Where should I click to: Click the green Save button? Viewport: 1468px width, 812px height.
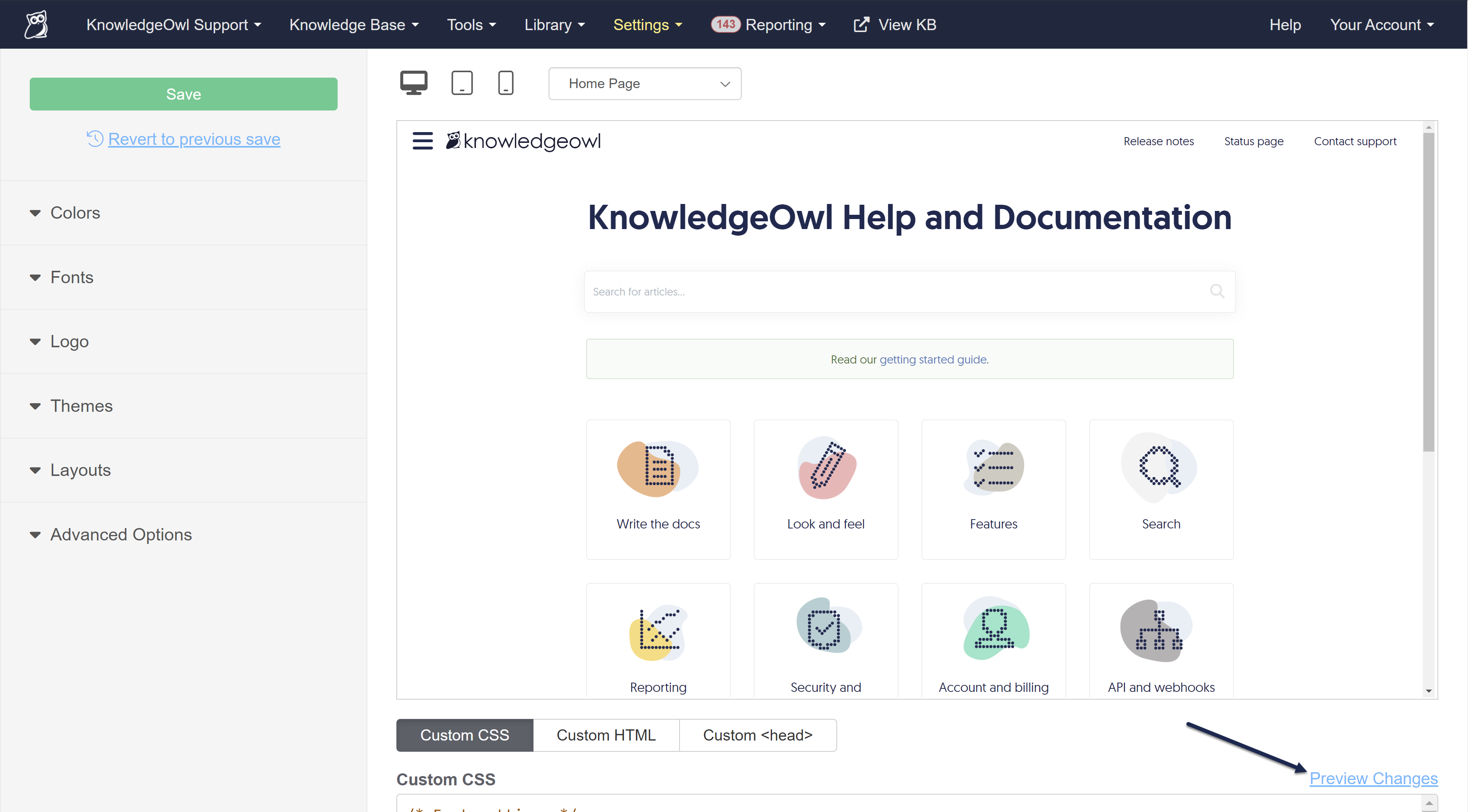click(x=183, y=94)
